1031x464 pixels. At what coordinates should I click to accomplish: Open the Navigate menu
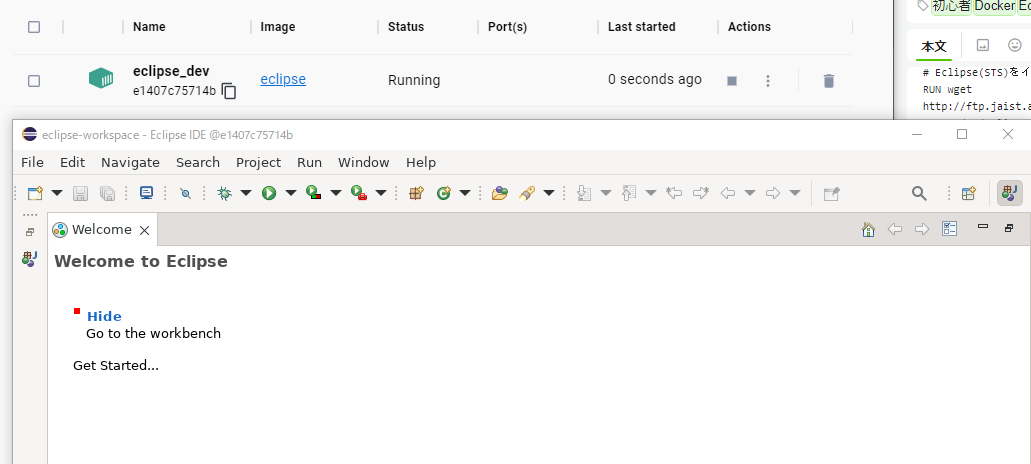(x=130, y=162)
